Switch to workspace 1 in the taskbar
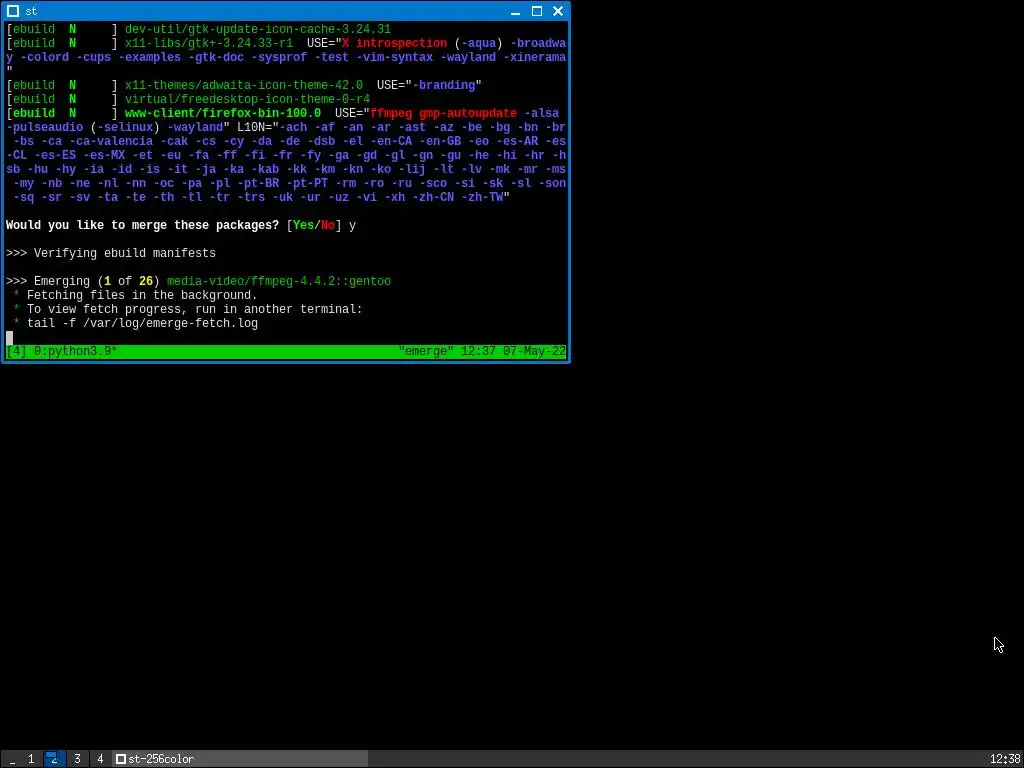 [x=31, y=759]
